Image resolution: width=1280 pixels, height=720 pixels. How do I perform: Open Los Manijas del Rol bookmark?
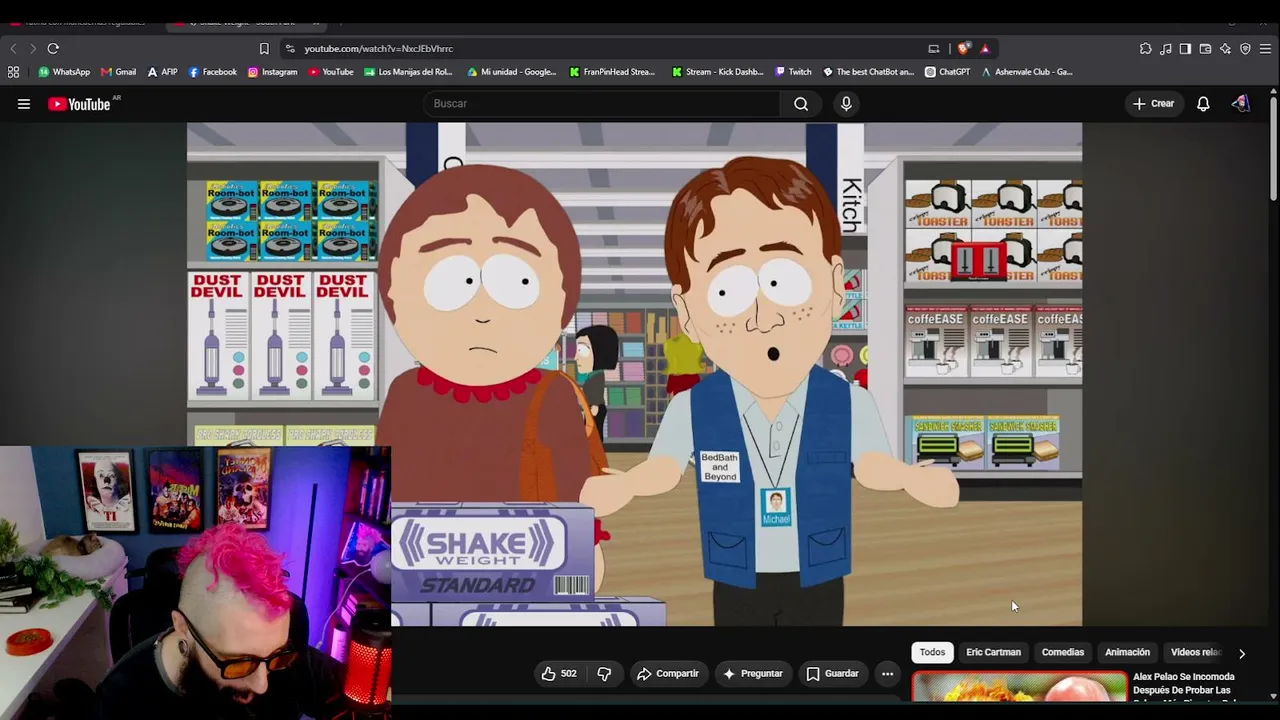point(409,72)
